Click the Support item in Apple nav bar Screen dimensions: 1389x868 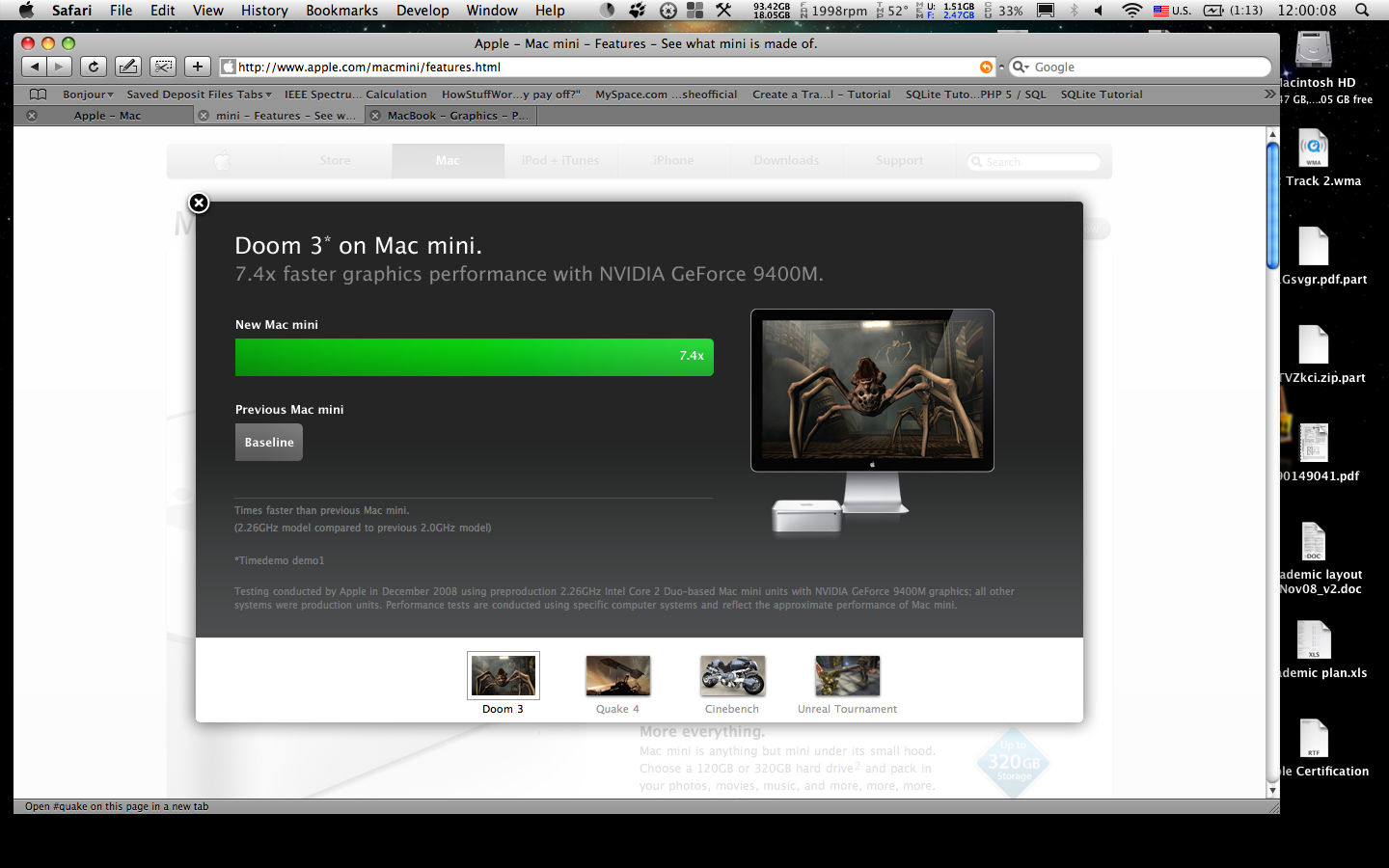point(899,161)
